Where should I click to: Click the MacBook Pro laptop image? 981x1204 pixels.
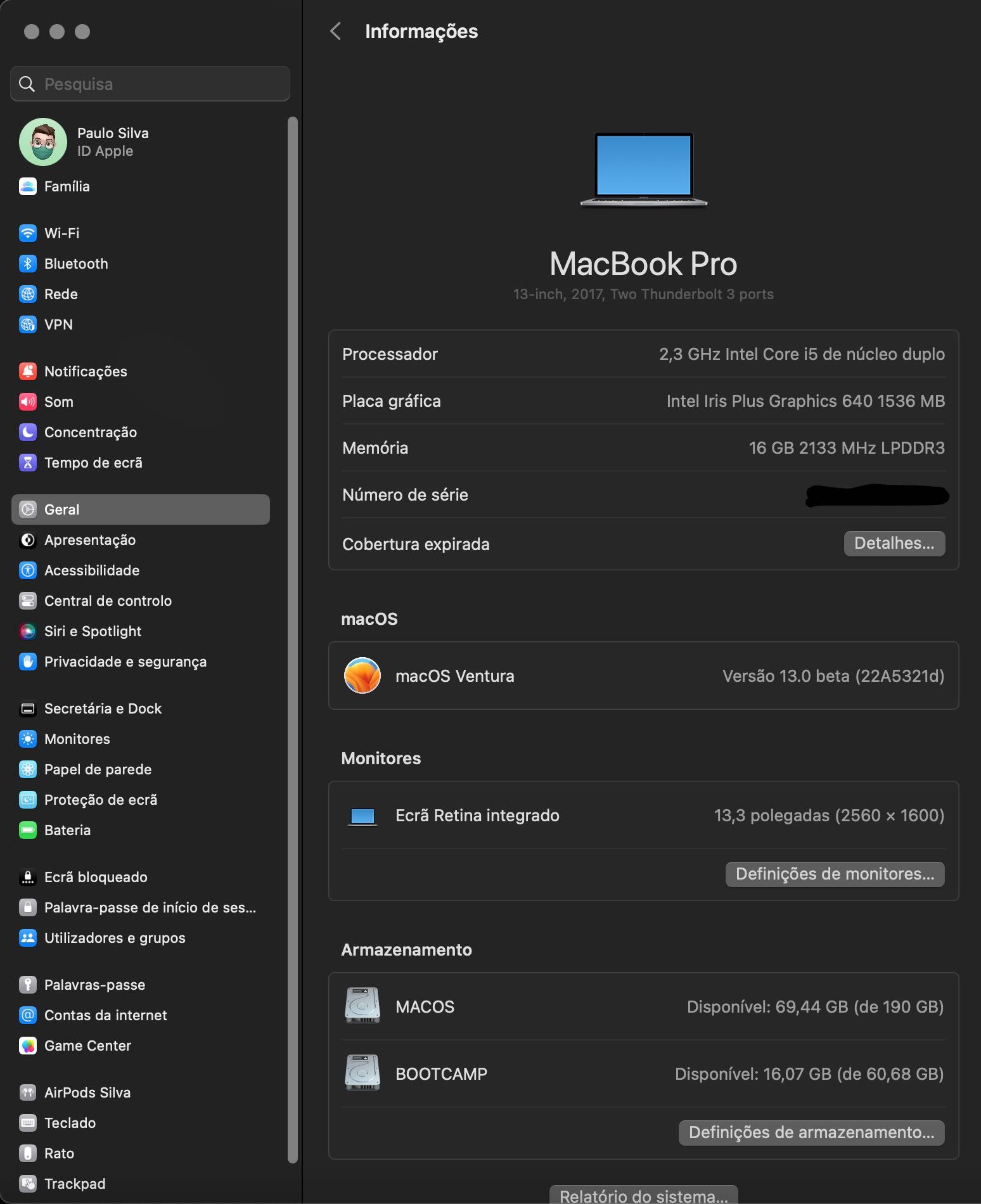pos(643,169)
